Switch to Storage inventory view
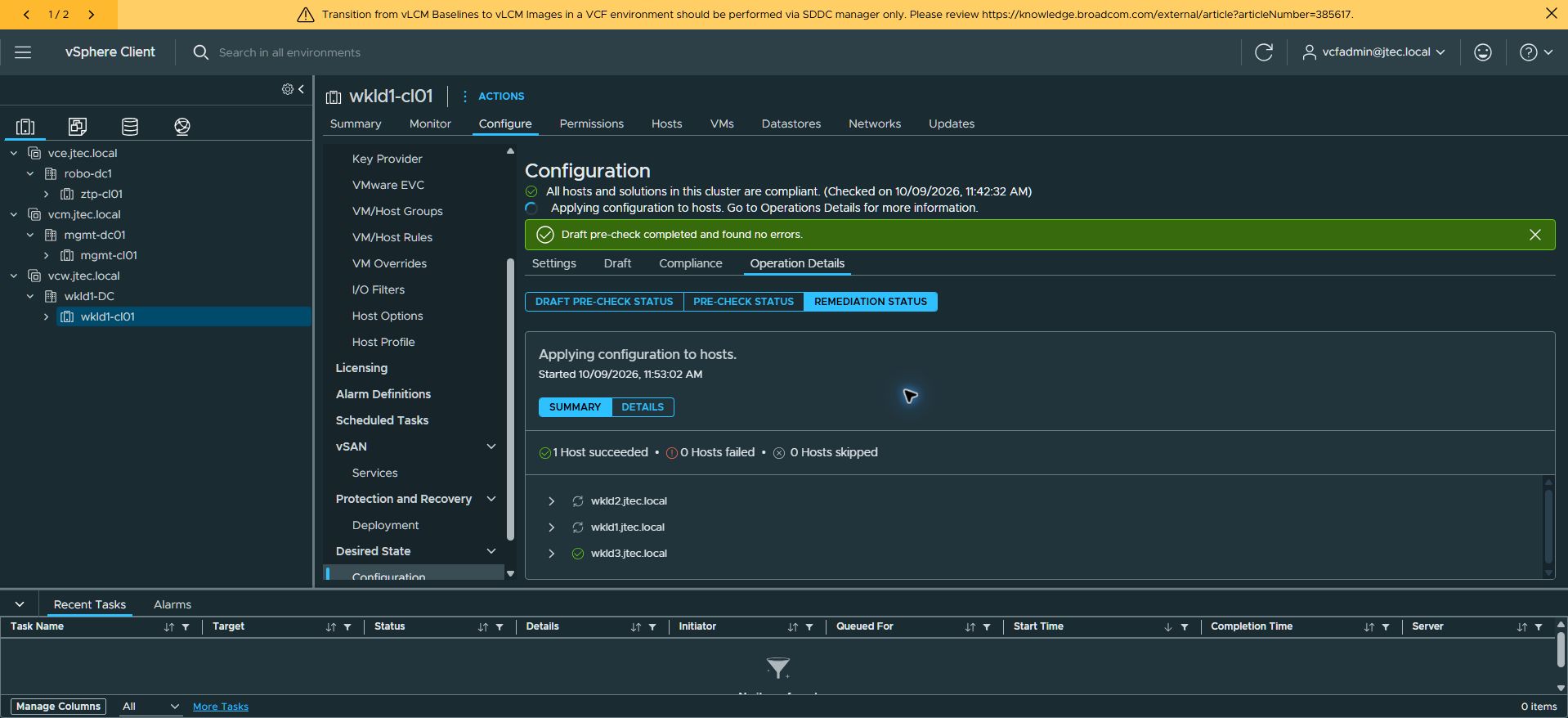This screenshot has height=718, width=1568. (x=130, y=126)
